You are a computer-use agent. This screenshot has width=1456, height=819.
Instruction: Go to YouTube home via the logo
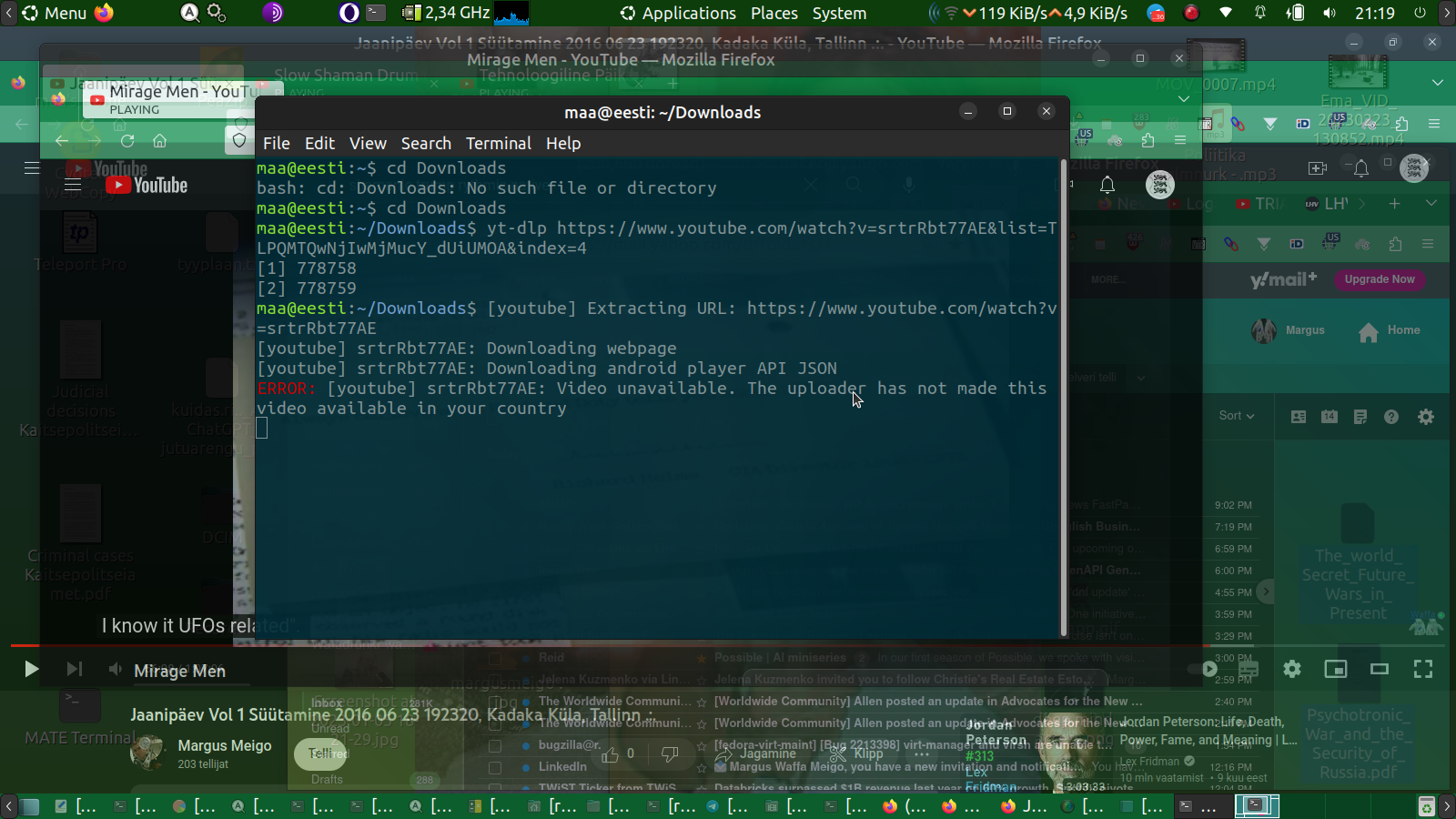tap(147, 185)
